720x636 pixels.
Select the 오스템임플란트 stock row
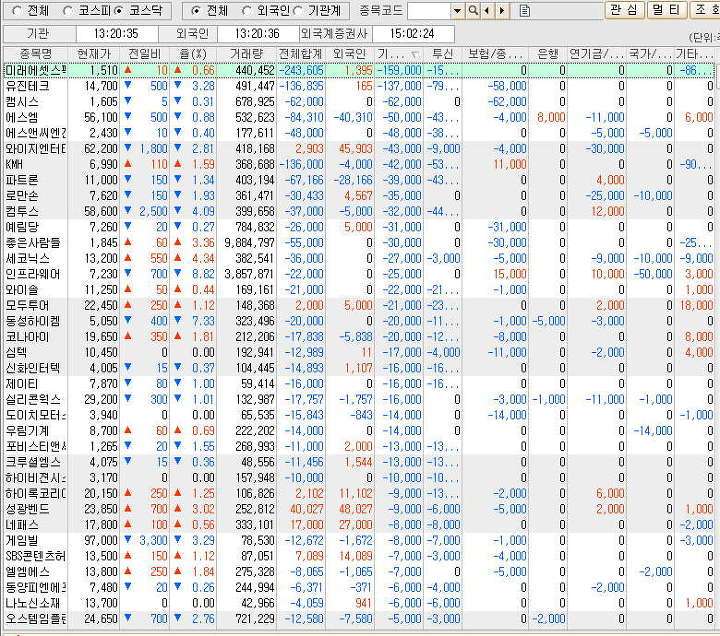(x=359, y=619)
